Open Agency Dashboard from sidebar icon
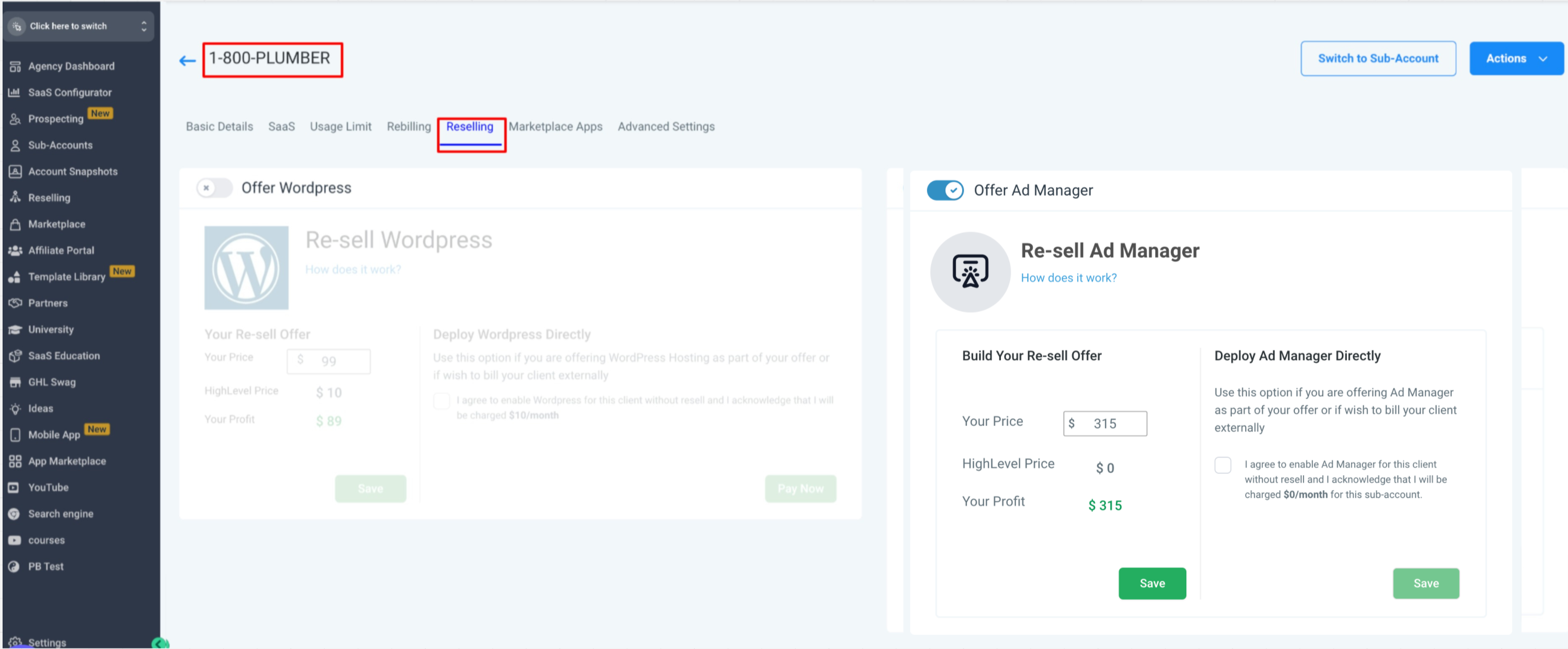This screenshot has height=649, width=1568. click(x=15, y=66)
